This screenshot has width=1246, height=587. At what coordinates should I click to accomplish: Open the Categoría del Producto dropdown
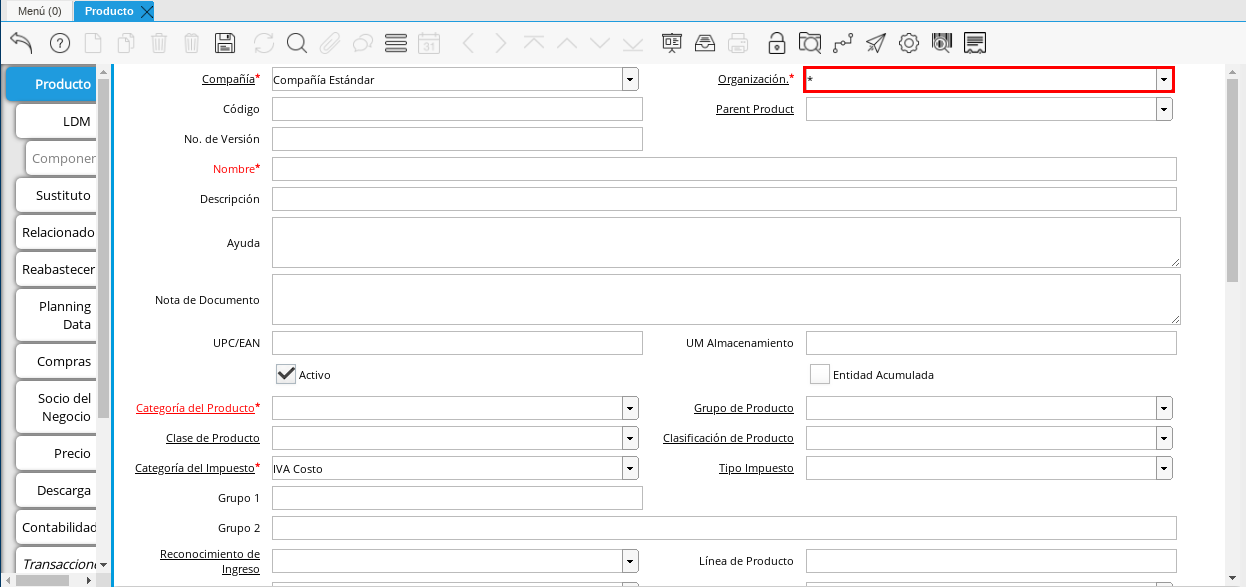[x=630, y=408]
